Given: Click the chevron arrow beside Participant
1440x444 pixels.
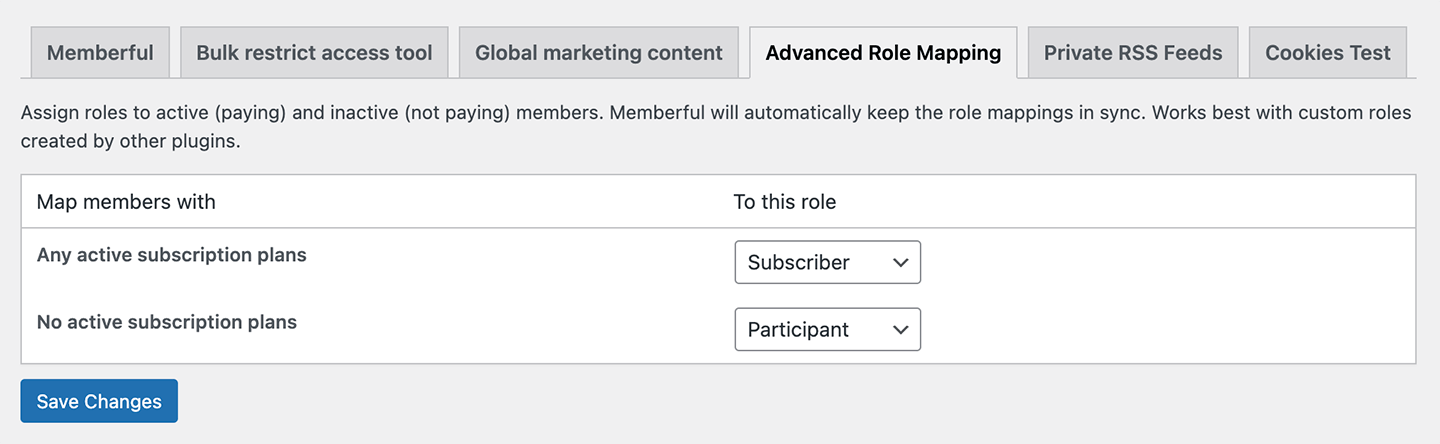Looking at the screenshot, I should click(900, 330).
